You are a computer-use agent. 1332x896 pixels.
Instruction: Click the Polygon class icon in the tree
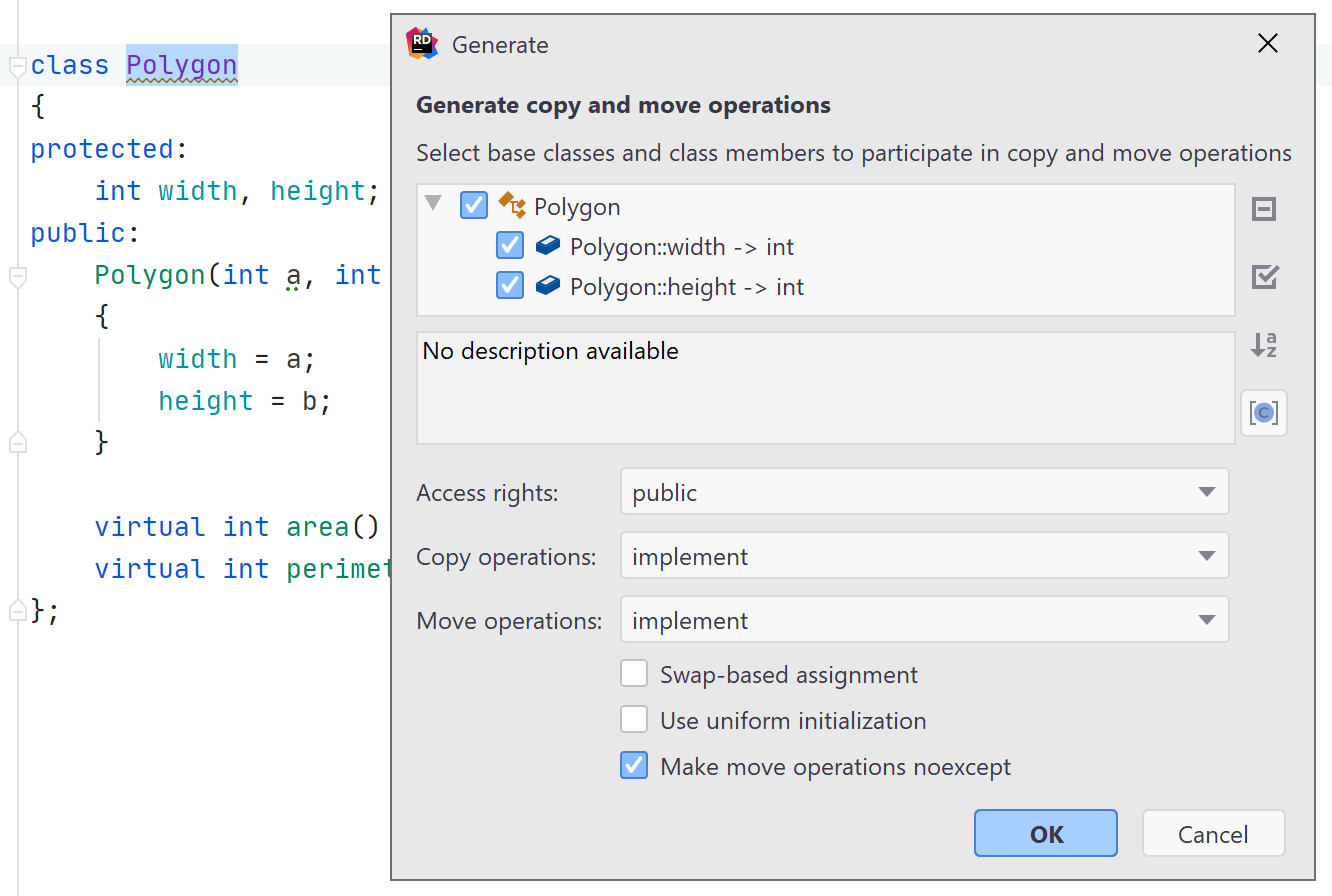pos(513,205)
